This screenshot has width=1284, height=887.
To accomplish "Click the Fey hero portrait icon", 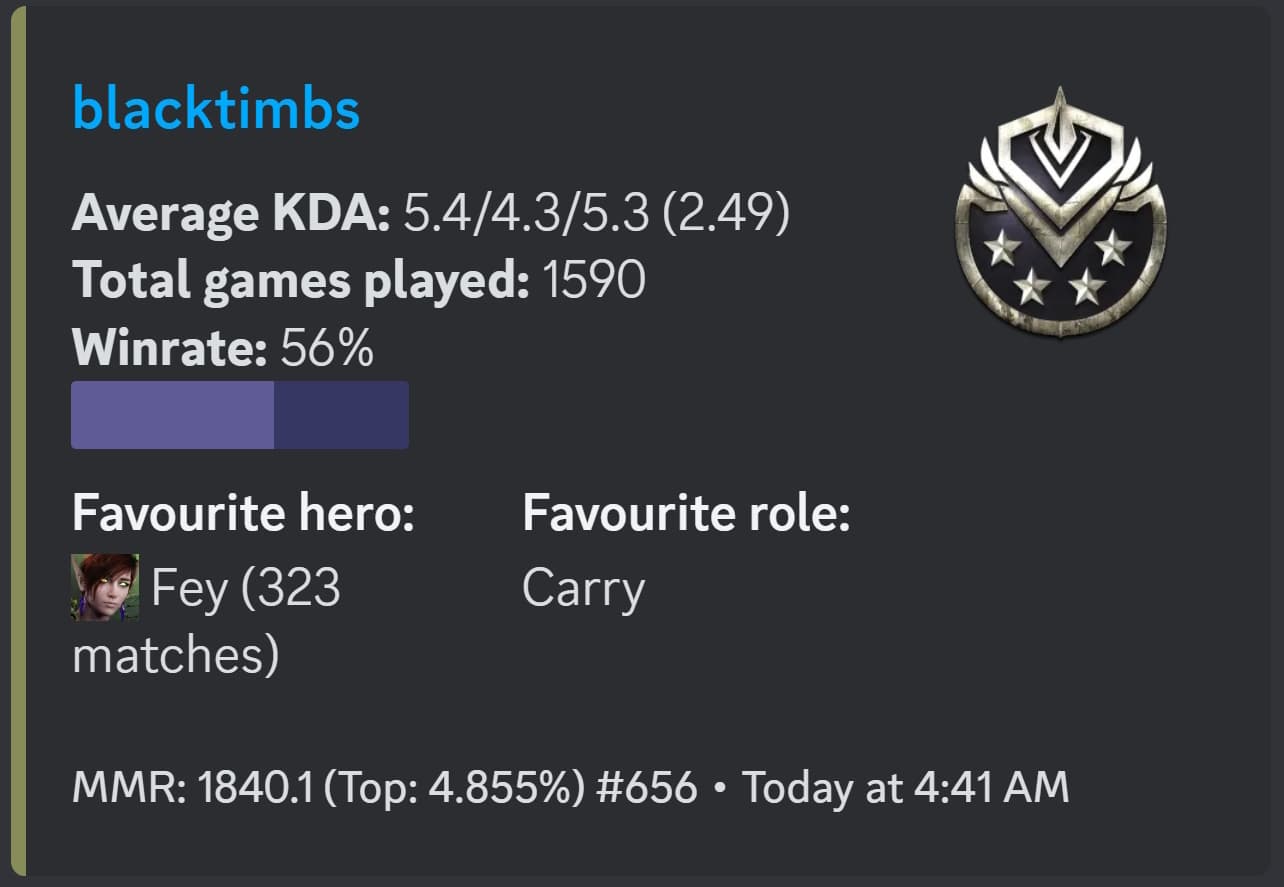I will click(x=105, y=587).
